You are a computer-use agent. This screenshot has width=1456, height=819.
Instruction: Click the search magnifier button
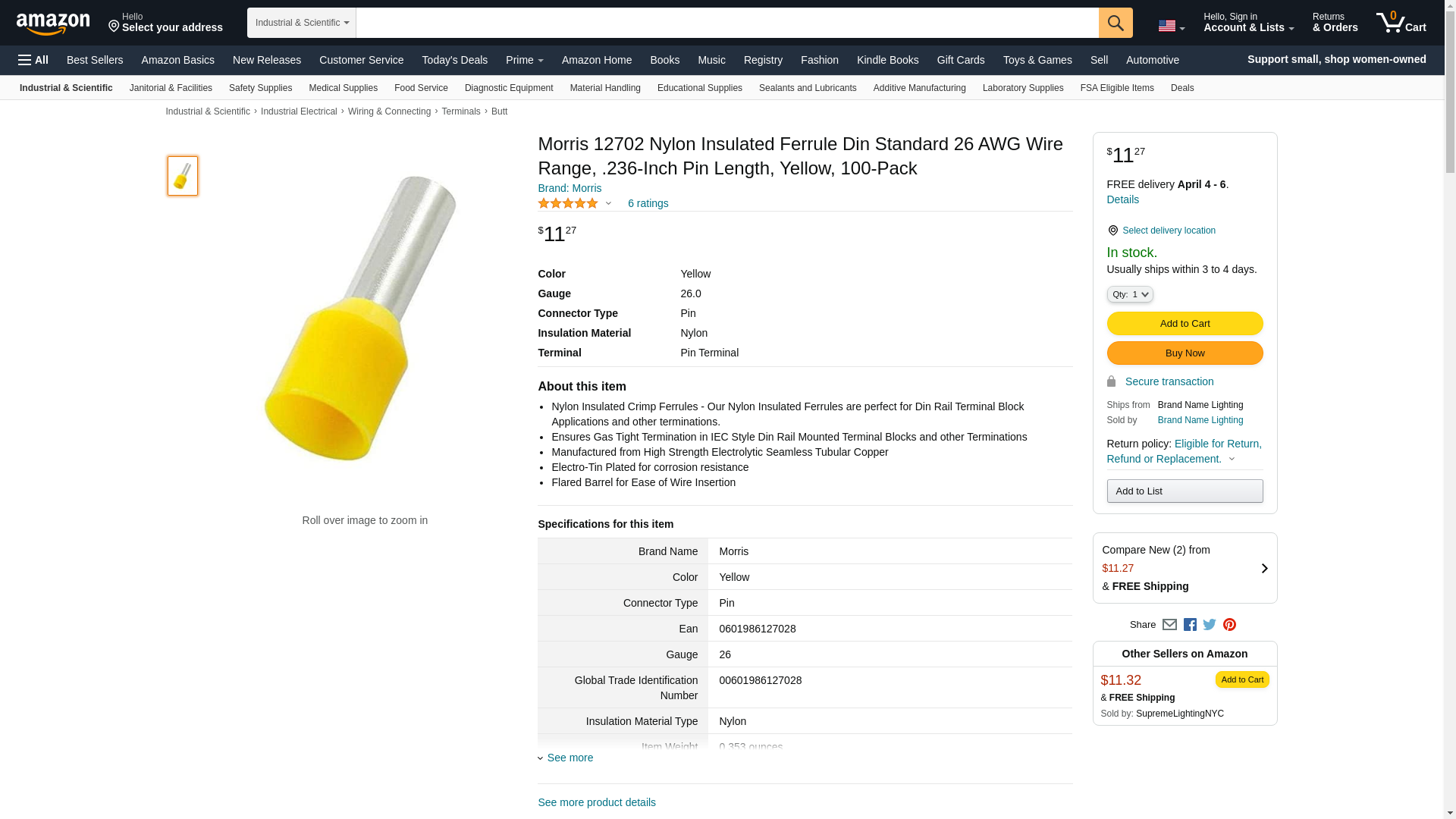pos(1115,23)
